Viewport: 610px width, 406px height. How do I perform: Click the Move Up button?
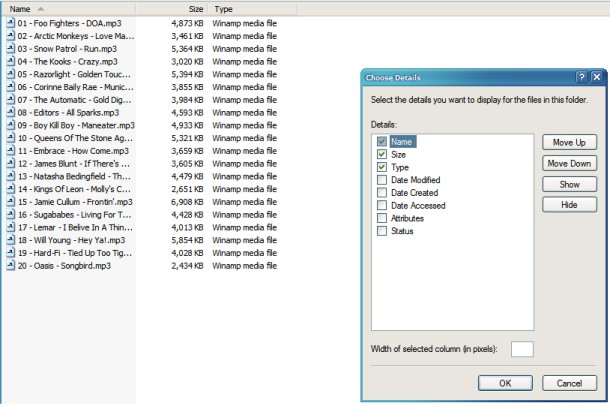point(569,142)
